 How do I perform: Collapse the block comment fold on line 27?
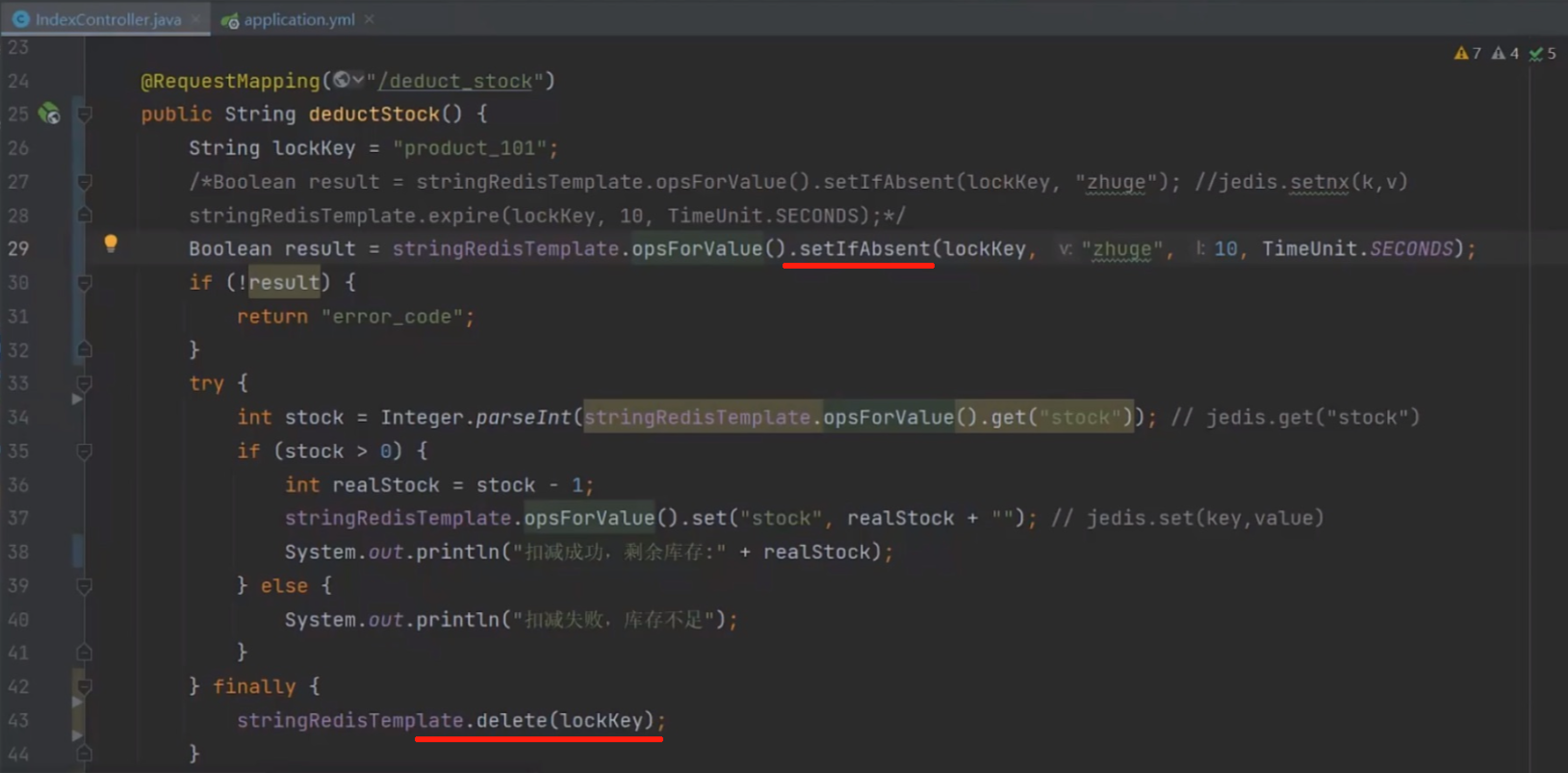[x=85, y=182]
